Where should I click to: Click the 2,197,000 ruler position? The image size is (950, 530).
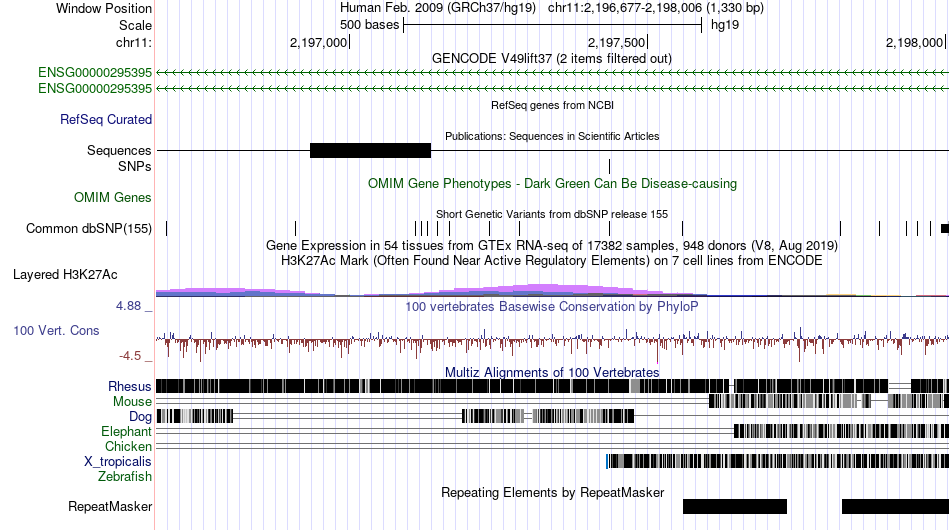click(x=319, y=42)
